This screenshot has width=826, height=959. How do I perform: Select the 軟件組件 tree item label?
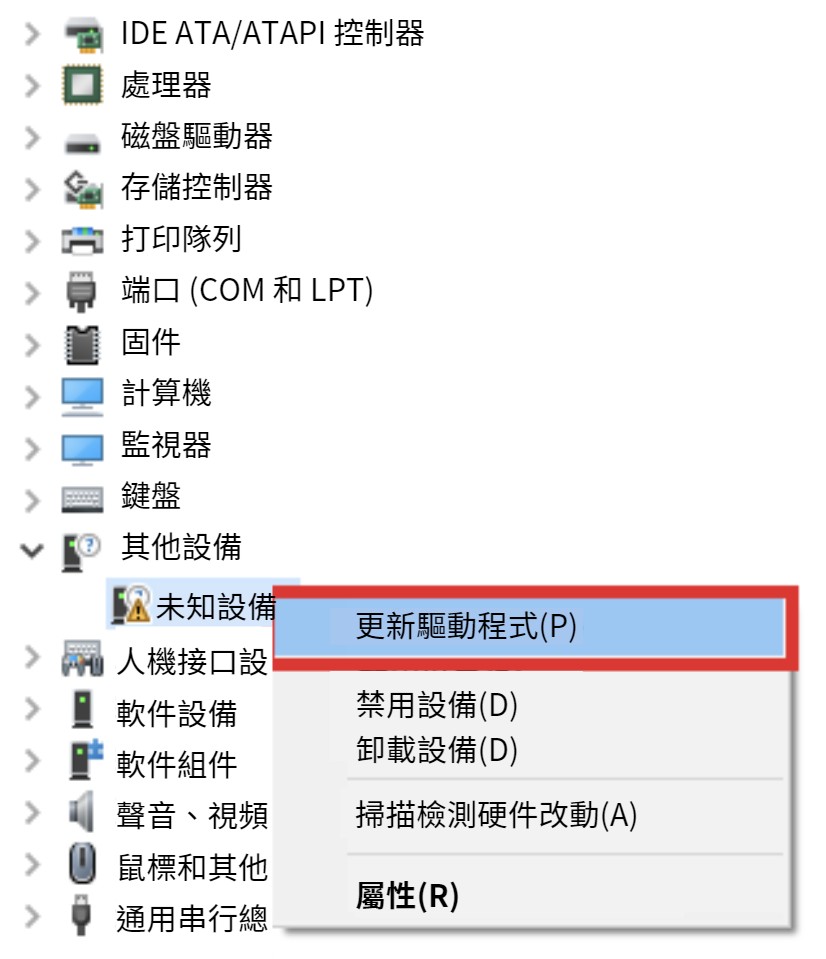(x=177, y=765)
